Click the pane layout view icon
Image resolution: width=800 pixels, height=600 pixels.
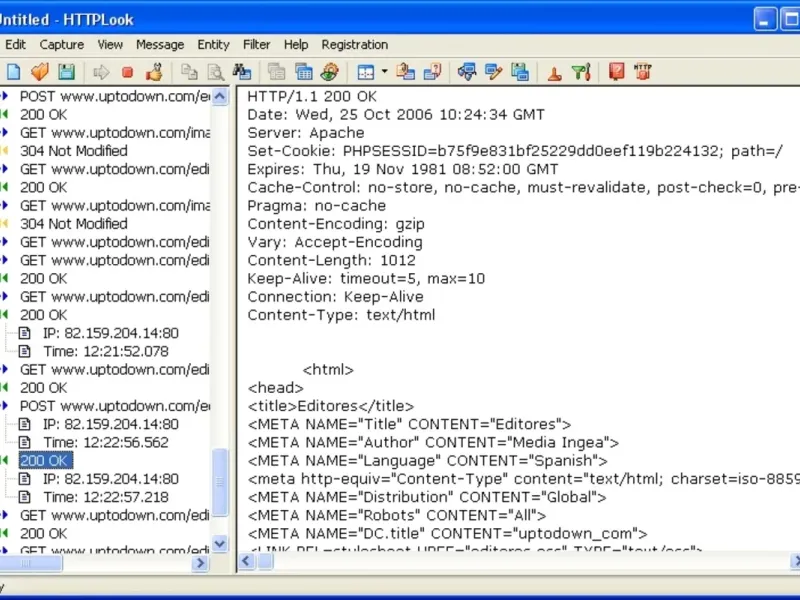pyautogui.click(x=366, y=72)
